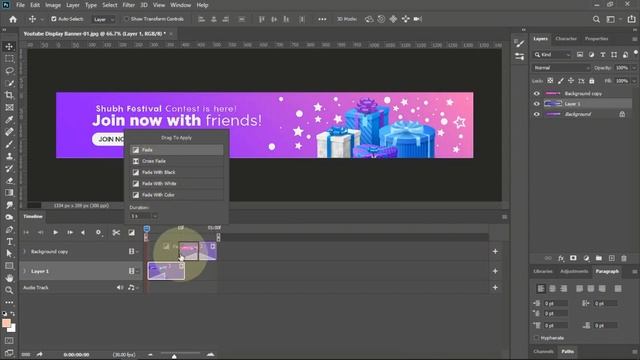640x360 pixels.
Task: Select the Lasso tool
Action: point(9,71)
